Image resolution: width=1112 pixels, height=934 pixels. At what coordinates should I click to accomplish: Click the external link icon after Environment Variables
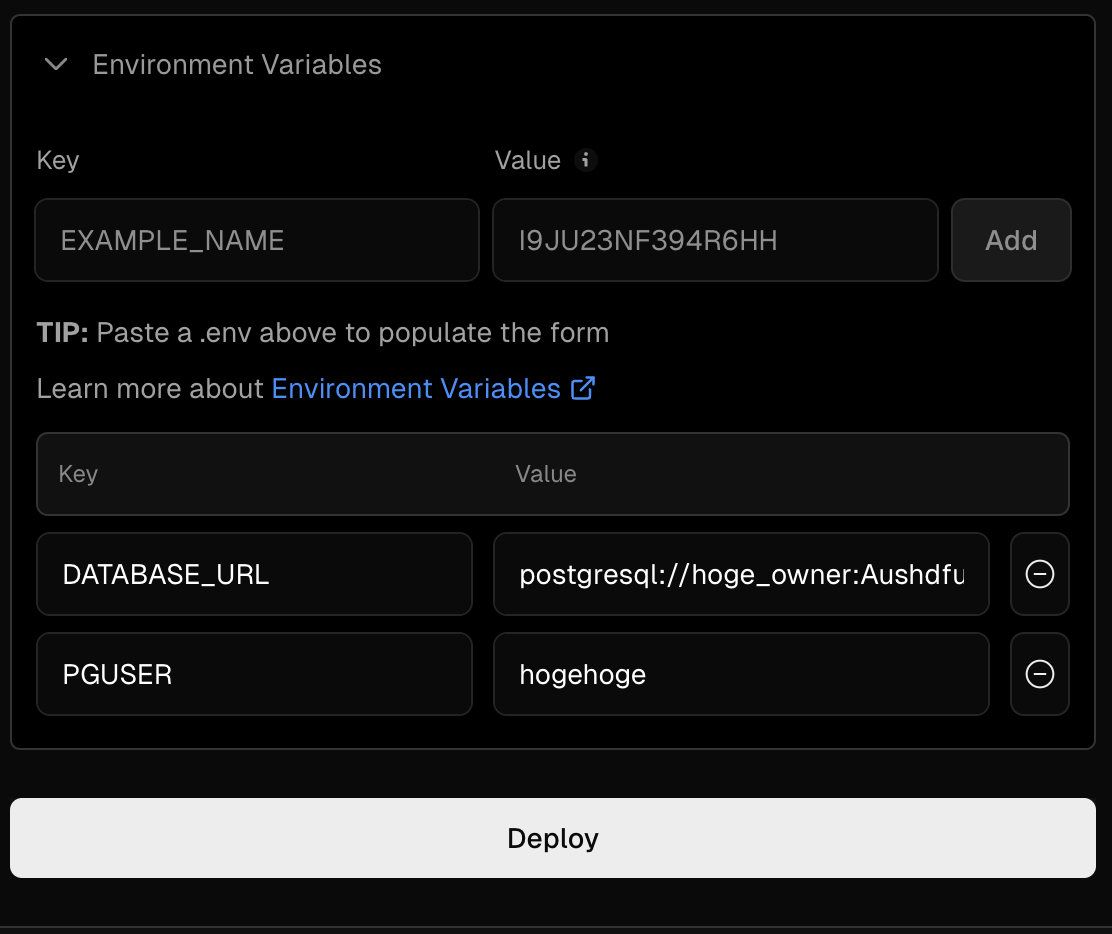pyautogui.click(x=583, y=388)
